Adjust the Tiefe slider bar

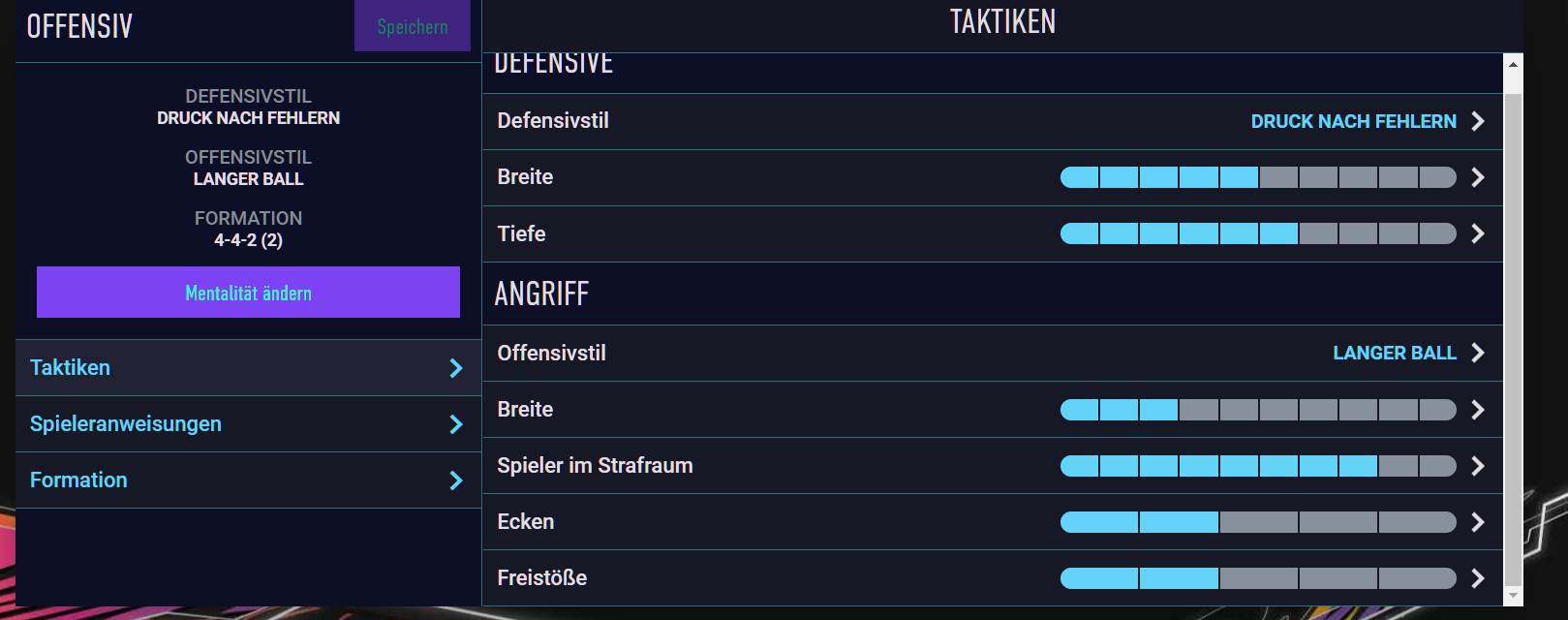tap(1258, 233)
